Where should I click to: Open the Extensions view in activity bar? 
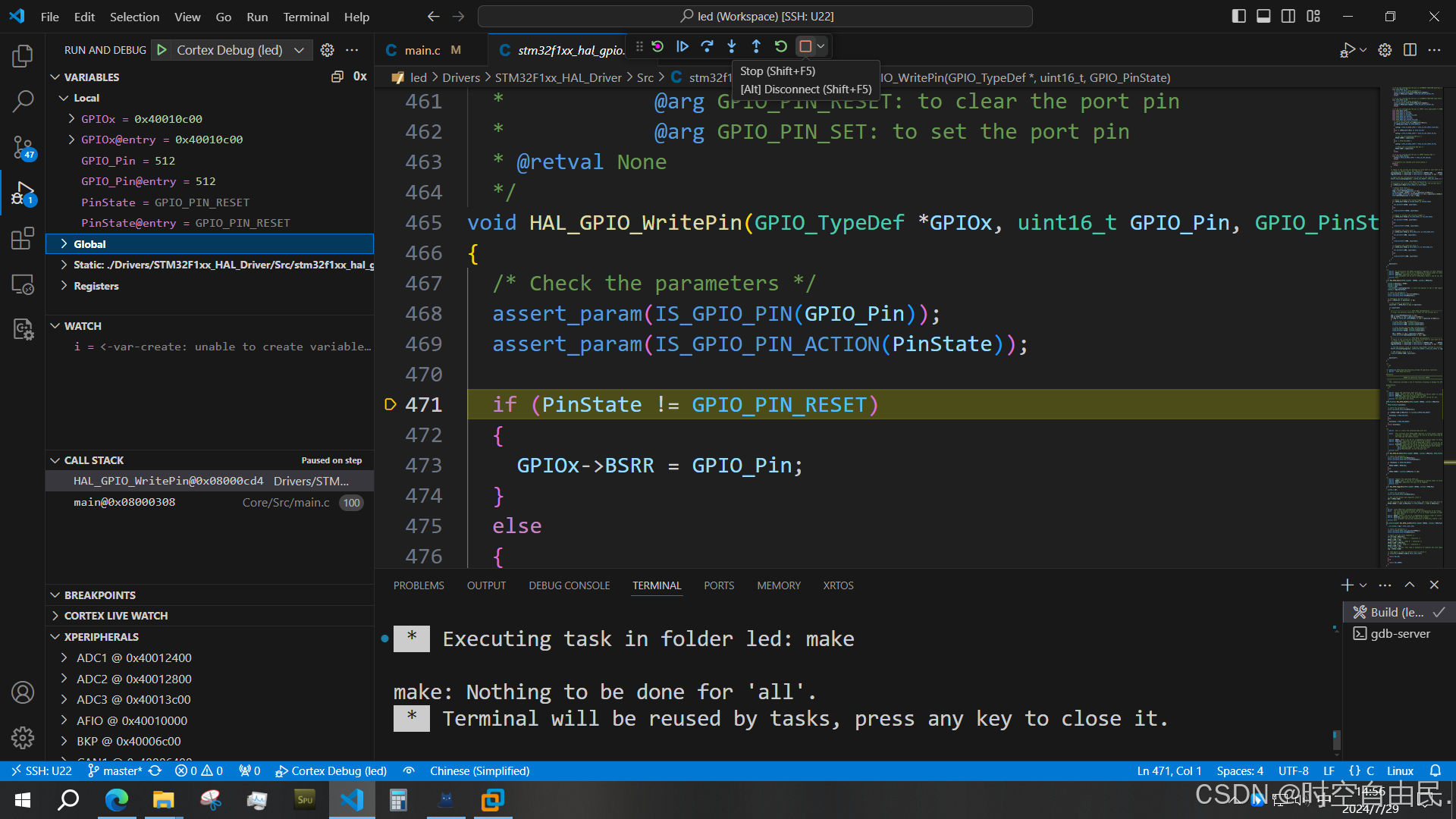[x=23, y=239]
